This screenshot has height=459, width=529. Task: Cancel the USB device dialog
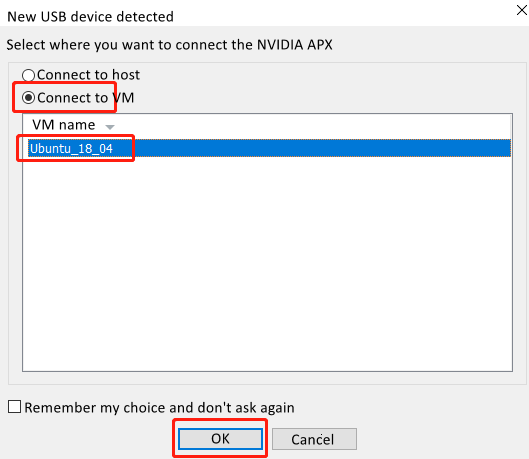(x=314, y=439)
